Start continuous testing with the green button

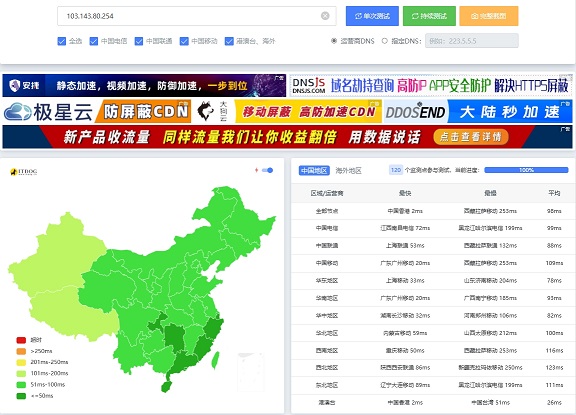[429, 16]
